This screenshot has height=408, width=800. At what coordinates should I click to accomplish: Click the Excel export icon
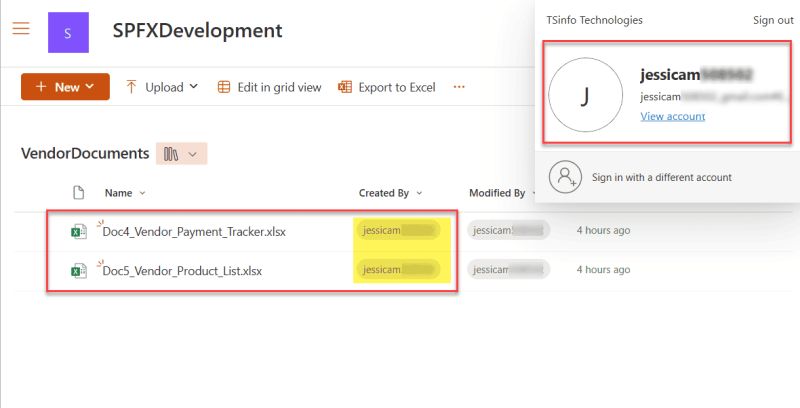click(x=345, y=87)
